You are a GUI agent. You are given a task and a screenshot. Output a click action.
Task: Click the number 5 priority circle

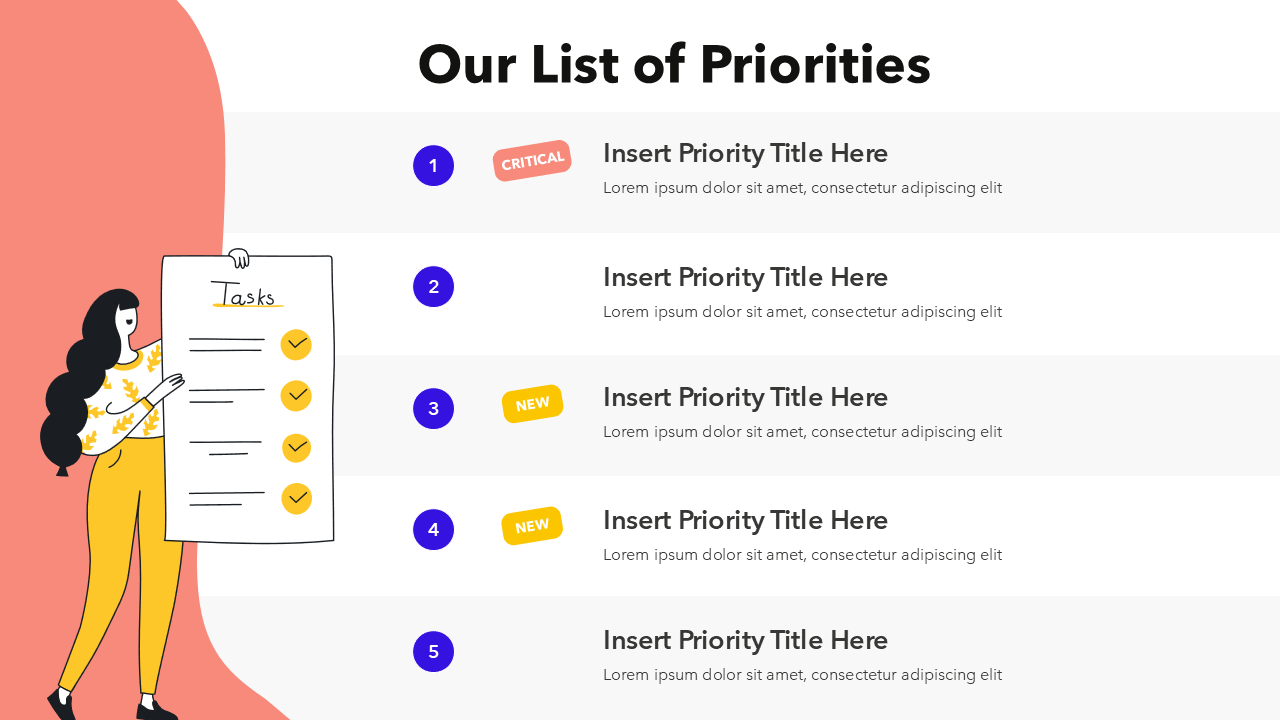433,652
